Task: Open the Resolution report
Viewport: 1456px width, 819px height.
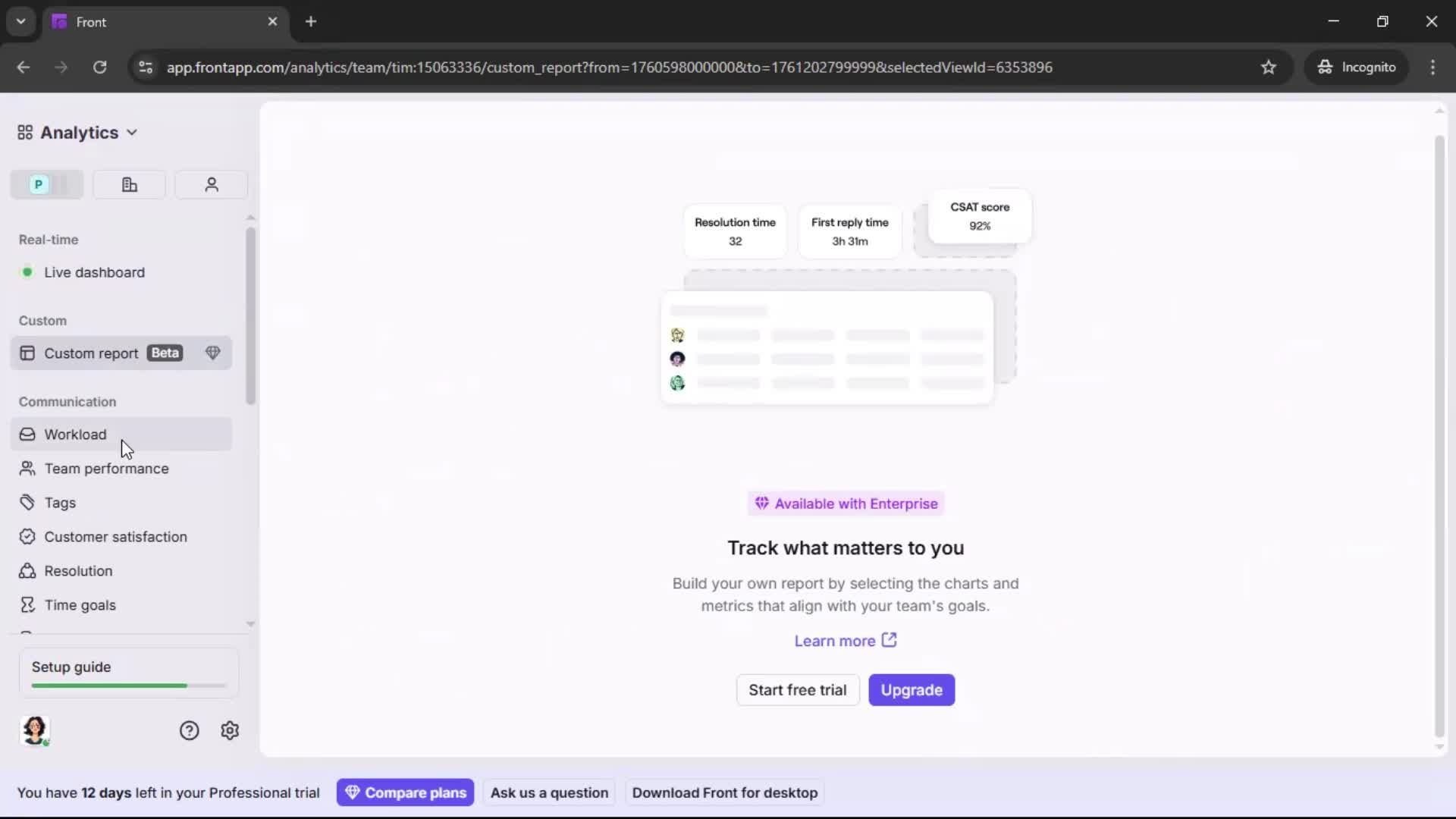Action: coord(79,570)
